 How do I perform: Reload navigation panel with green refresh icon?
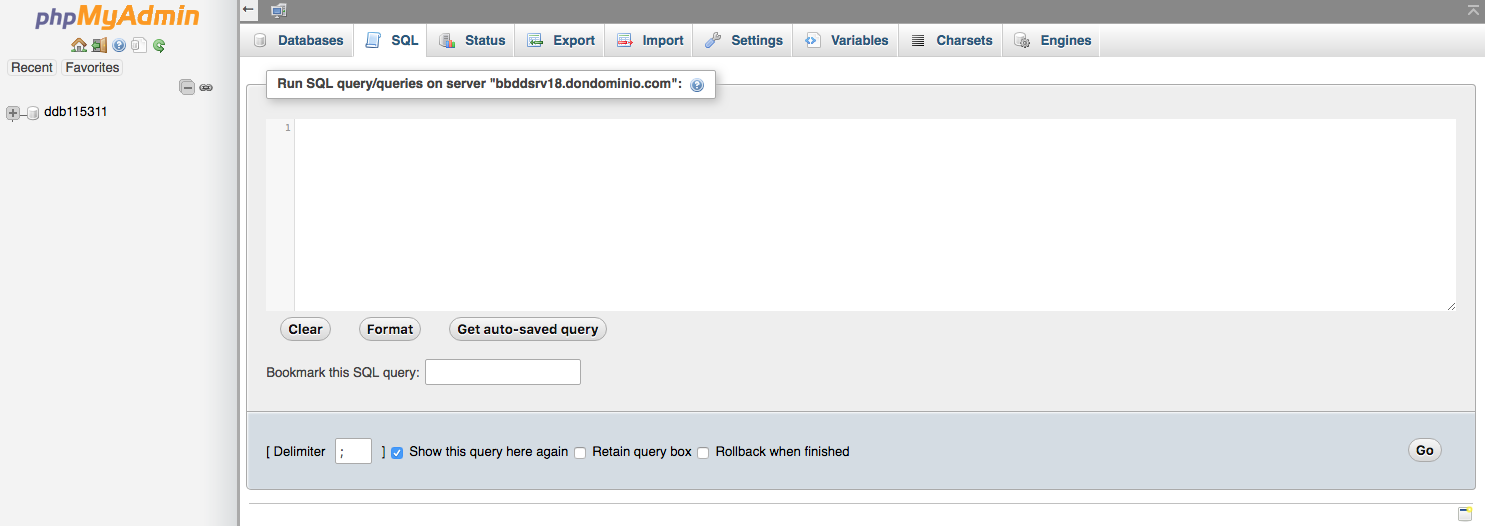[159, 45]
